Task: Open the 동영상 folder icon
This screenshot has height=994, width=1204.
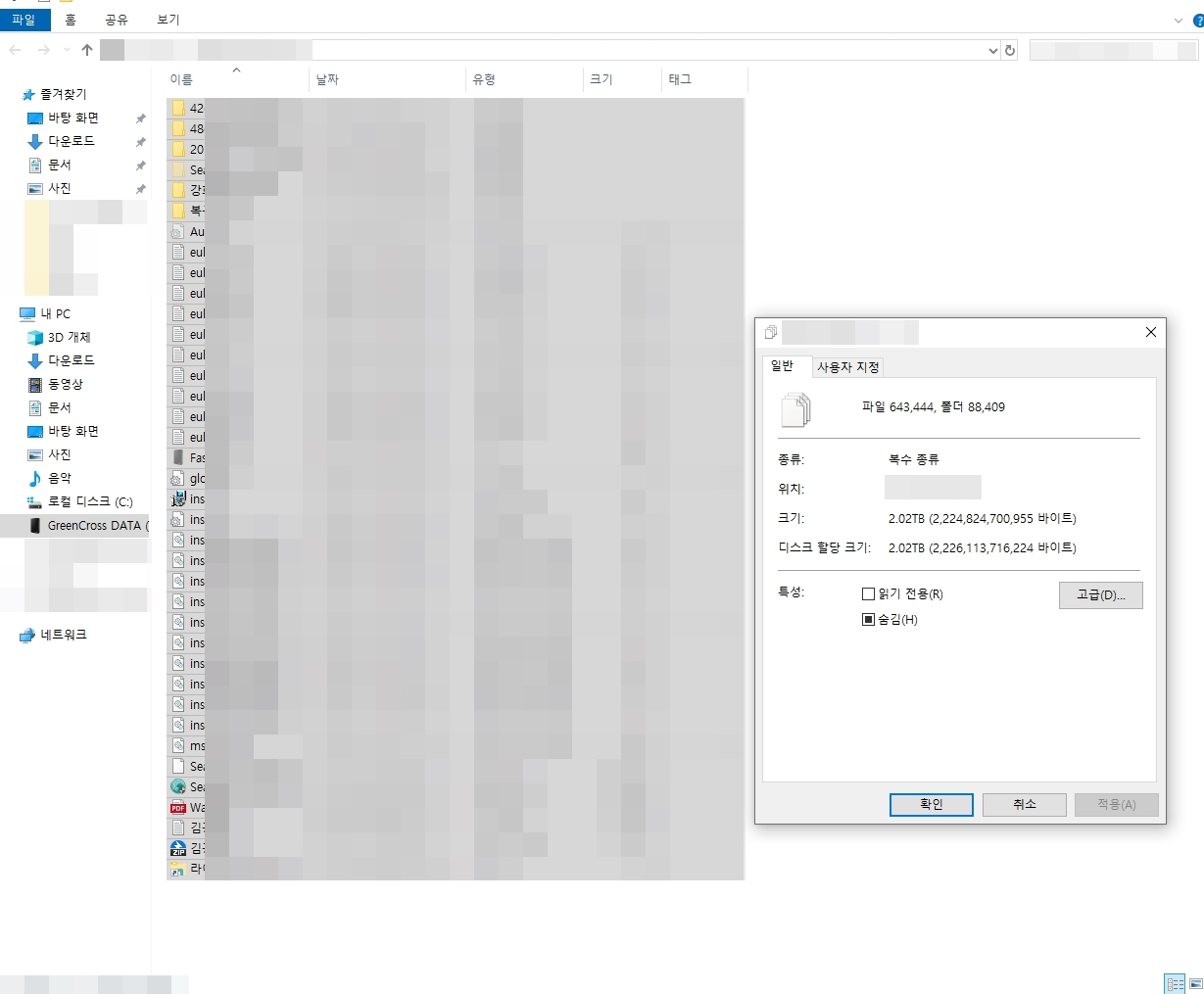Action: [x=35, y=385]
